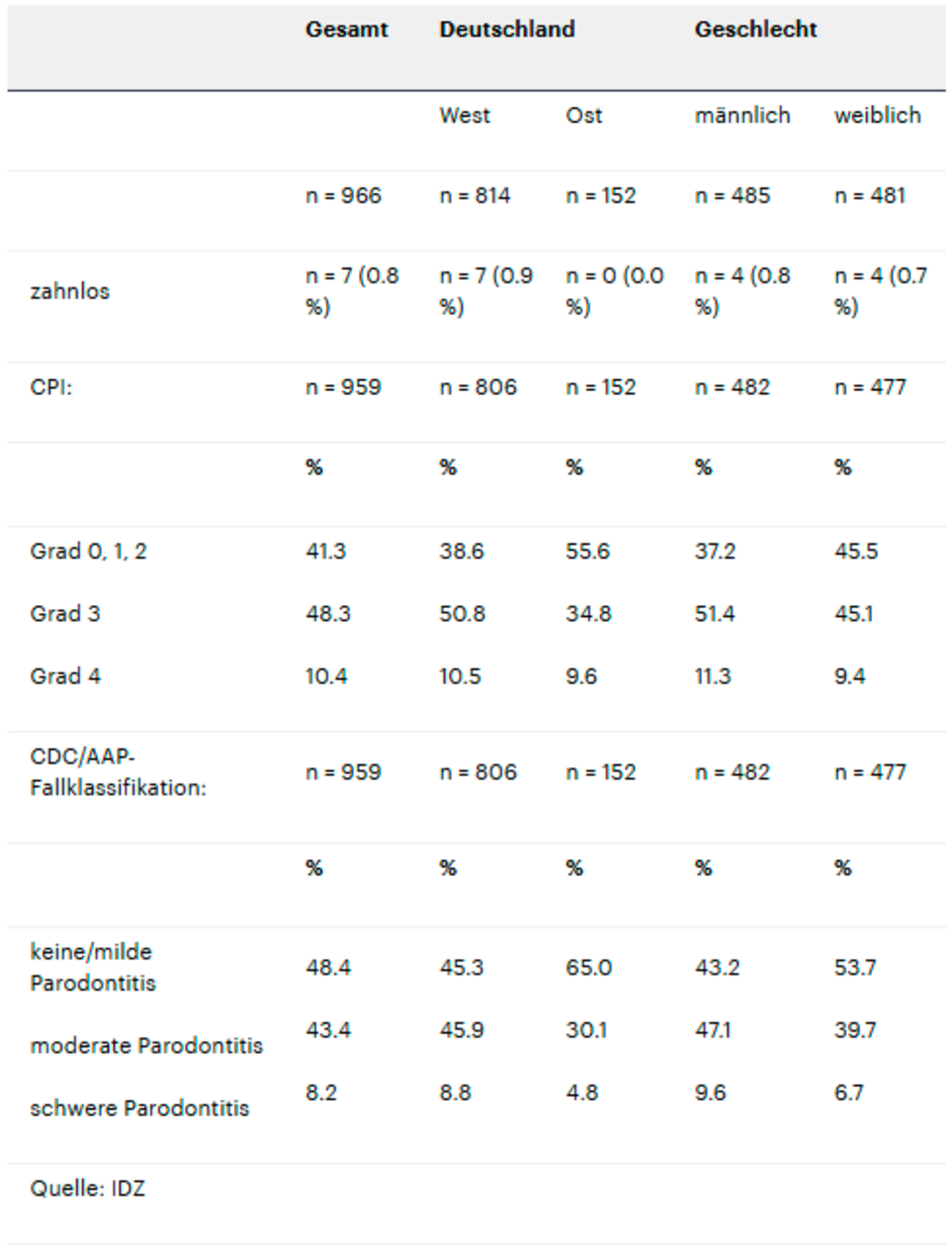
Task: Click the Geschlecht column header
Action: (756, 30)
